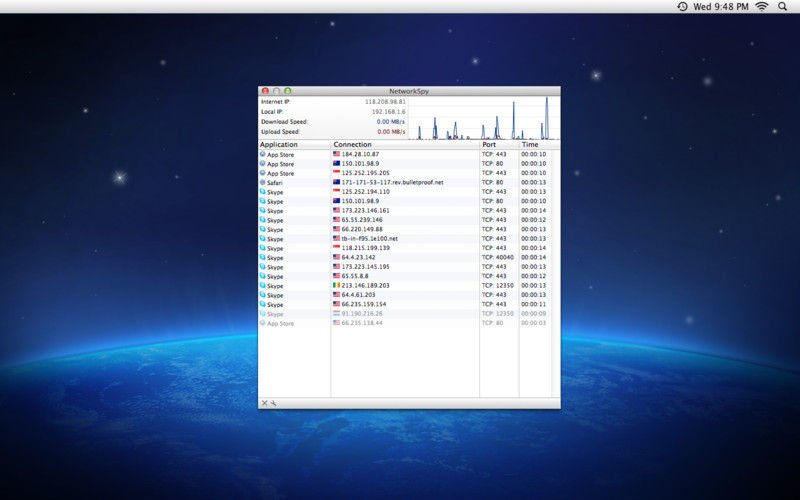This screenshot has width=800, height=500.
Task: Click Skype icon in 65.55.8.8 row
Action: point(263,276)
